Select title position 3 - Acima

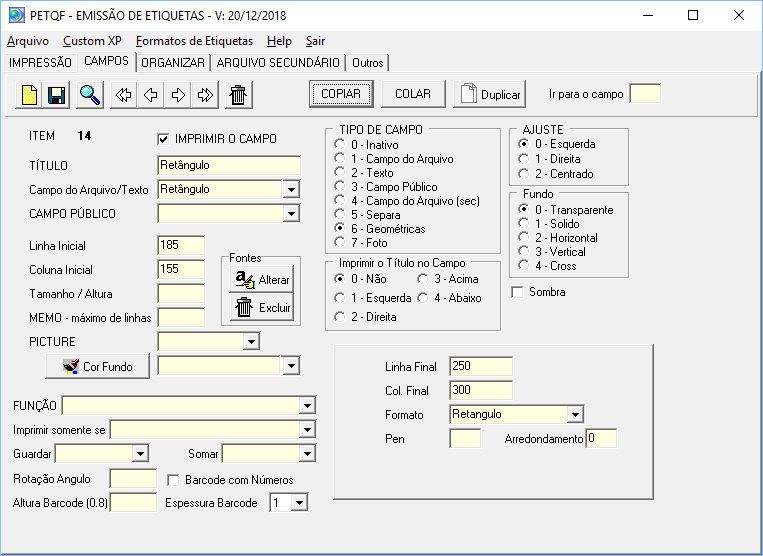422,279
